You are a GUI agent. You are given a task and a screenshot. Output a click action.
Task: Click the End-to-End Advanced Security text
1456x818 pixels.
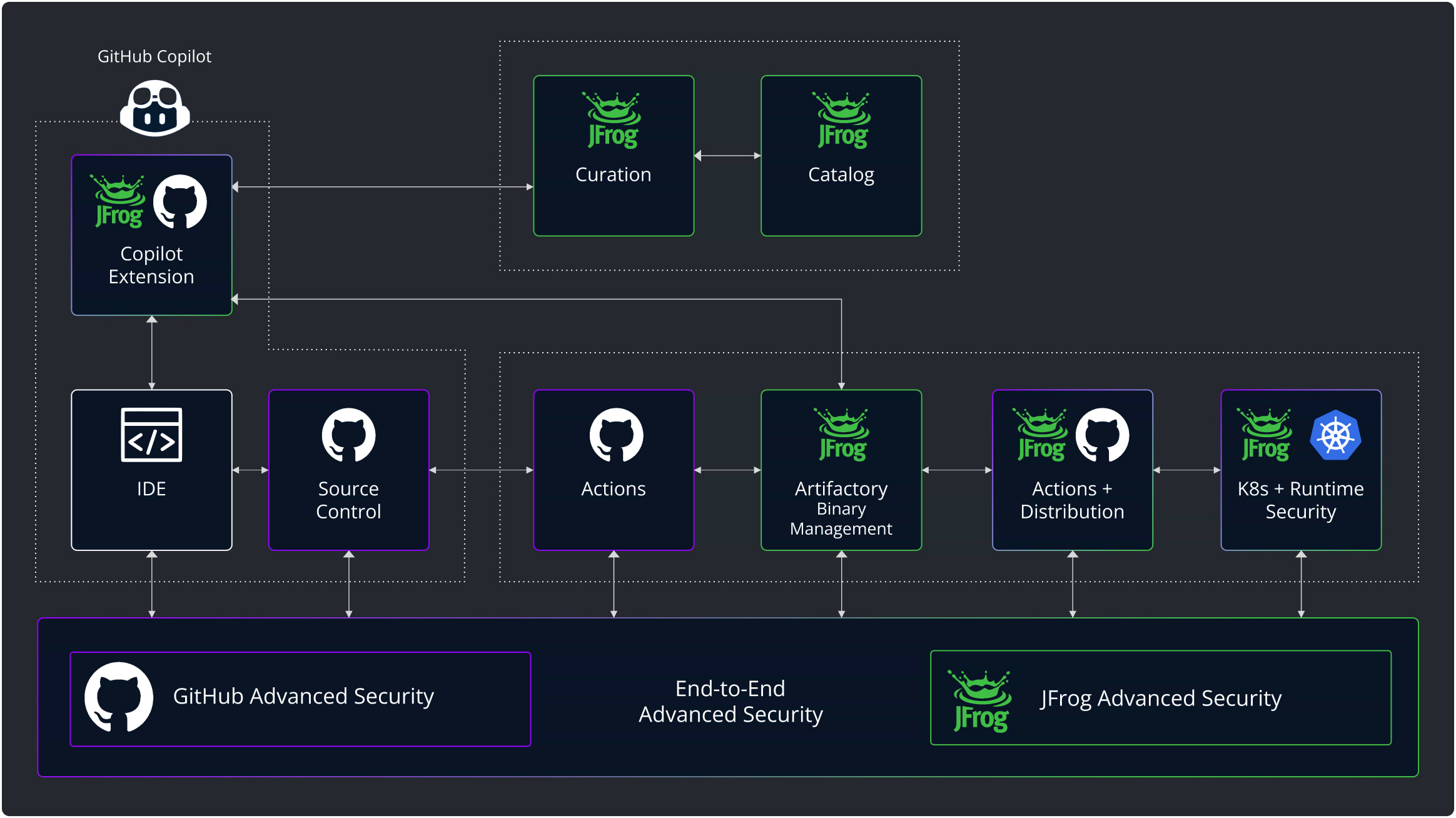coord(731,701)
